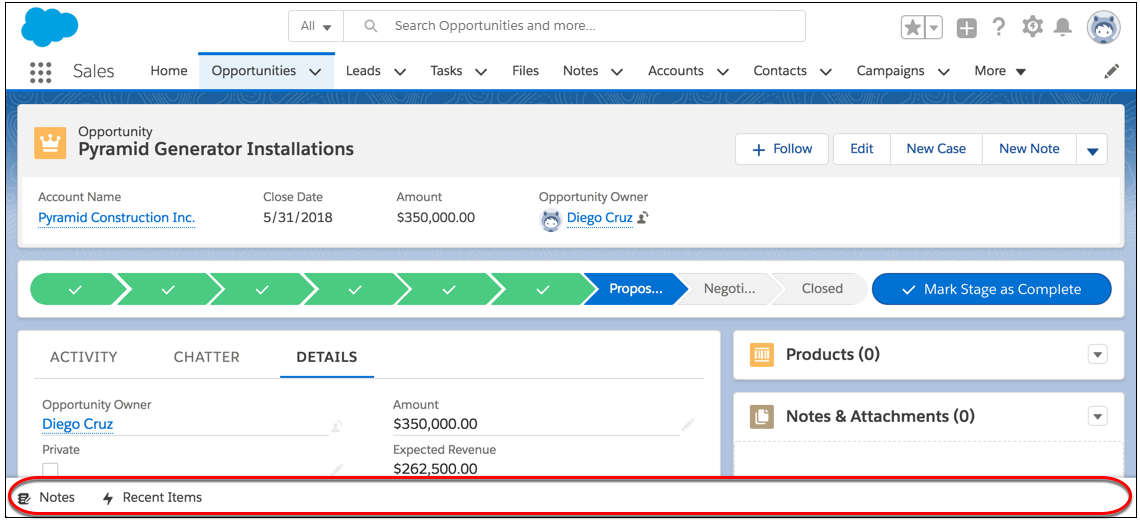The image size is (1140, 526).
Task: Open Diego Cruz link in header
Action: pos(600,218)
